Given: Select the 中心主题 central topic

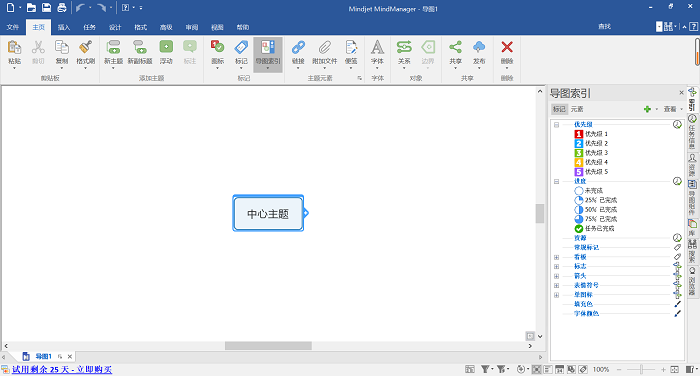Looking at the screenshot, I should [x=268, y=213].
